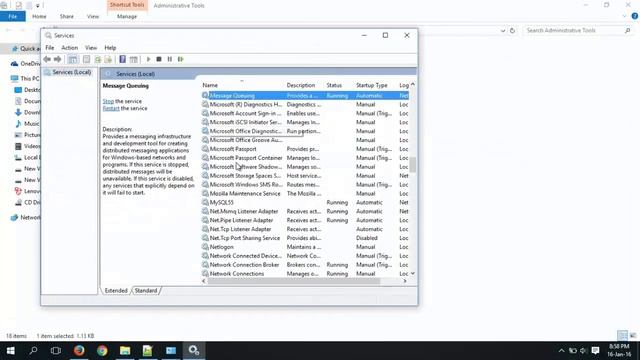The height and width of the screenshot is (360, 640).
Task: Select Net.Msmq Listener Adapter service
Action: 305,211
